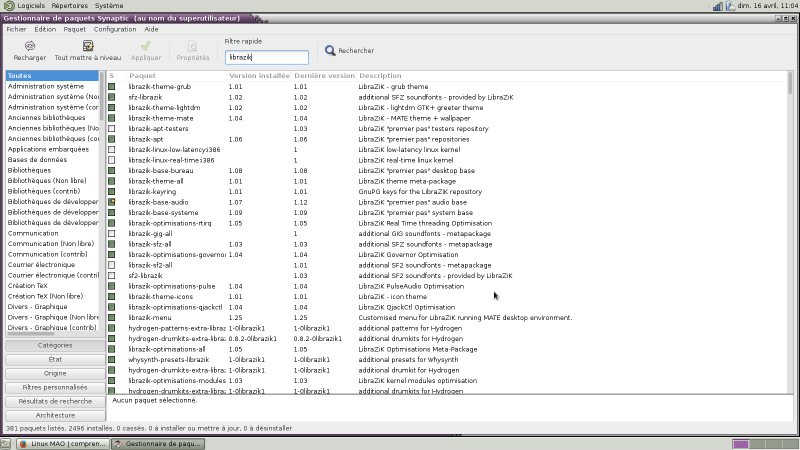Click the Tout mettre à niveau icon
Image resolution: width=800 pixels, height=450 pixels.
88,45
